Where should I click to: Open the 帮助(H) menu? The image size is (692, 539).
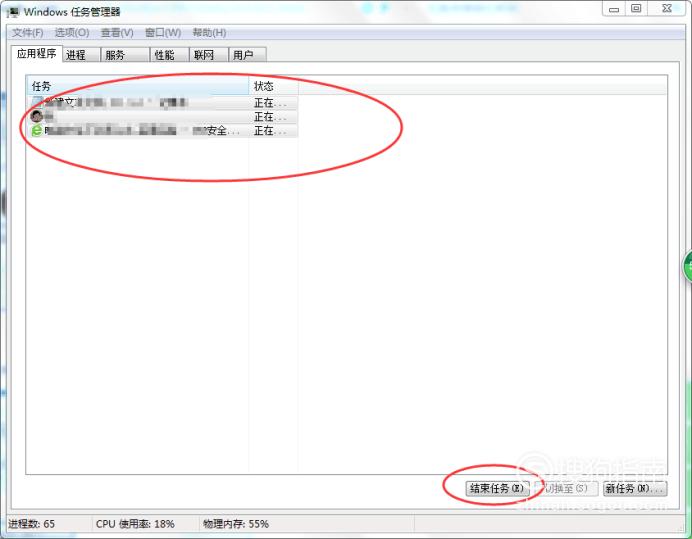pyautogui.click(x=209, y=33)
